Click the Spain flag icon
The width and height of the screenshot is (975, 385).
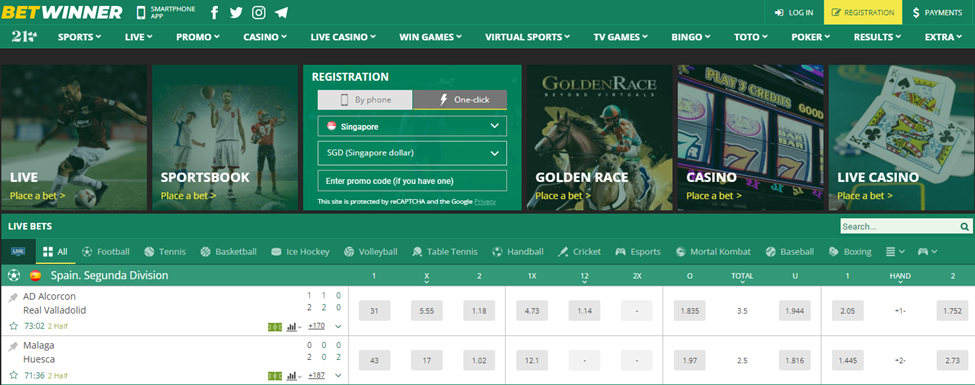35,275
